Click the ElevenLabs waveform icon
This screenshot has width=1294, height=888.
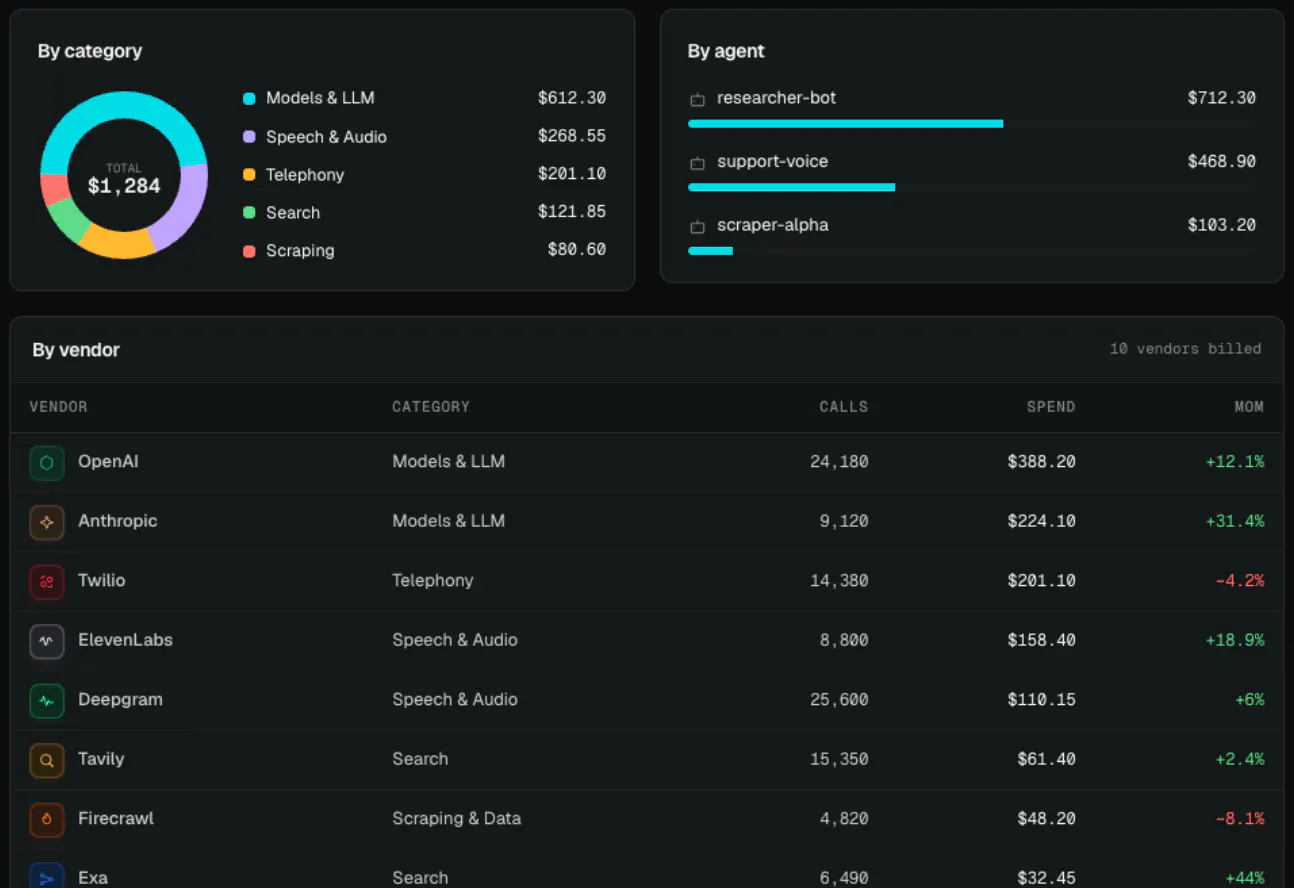pyautogui.click(x=47, y=641)
